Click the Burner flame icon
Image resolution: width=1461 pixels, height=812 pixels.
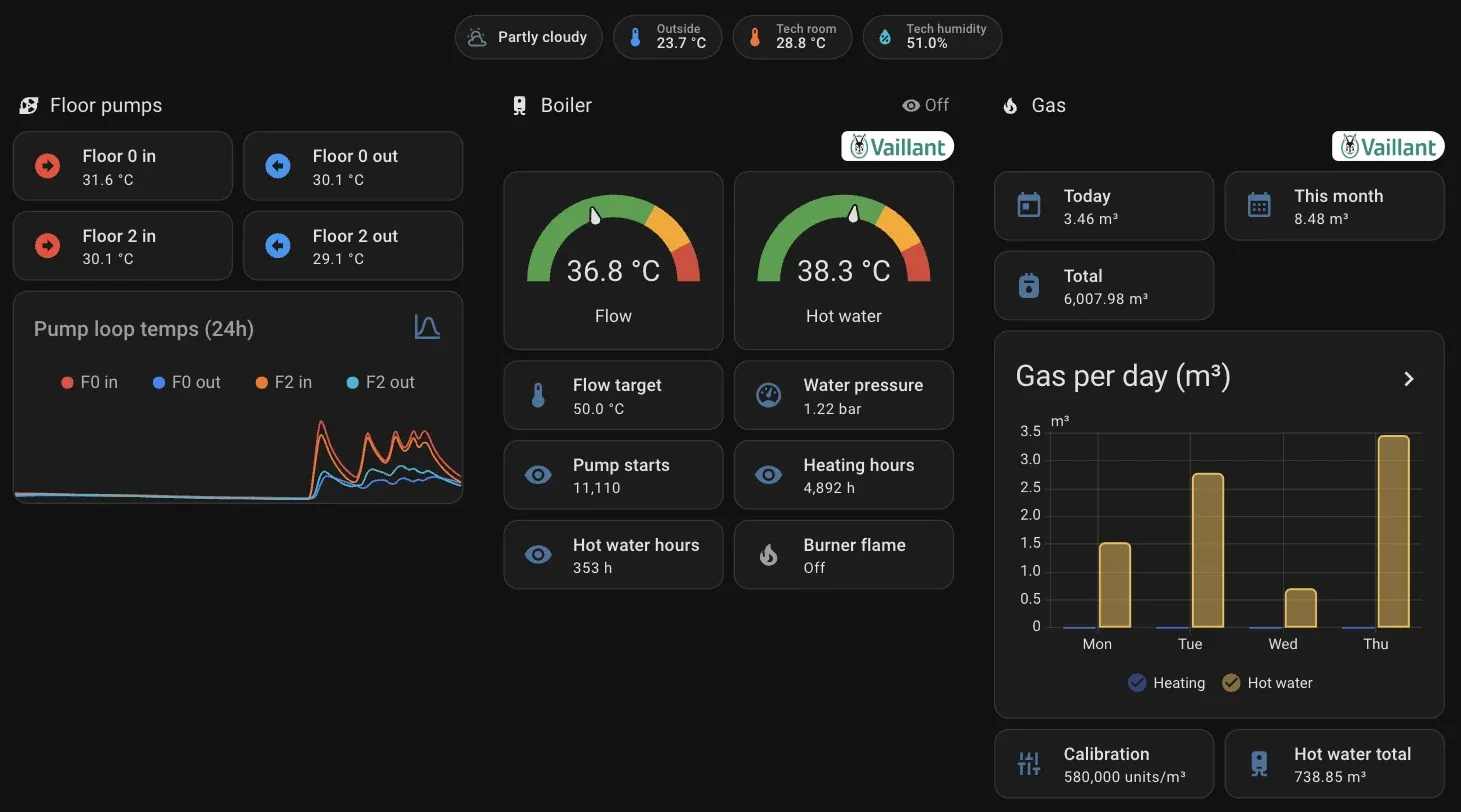pyautogui.click(x=768, y=555)
